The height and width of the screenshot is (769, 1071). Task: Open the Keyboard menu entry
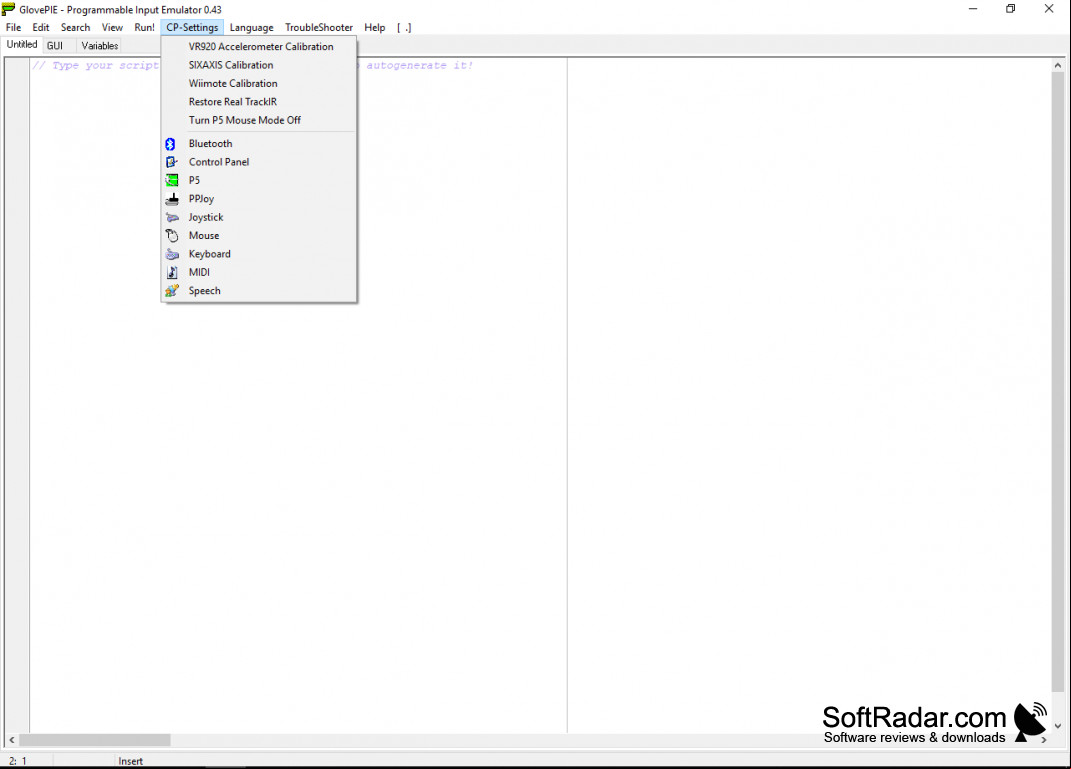[260, 254]
